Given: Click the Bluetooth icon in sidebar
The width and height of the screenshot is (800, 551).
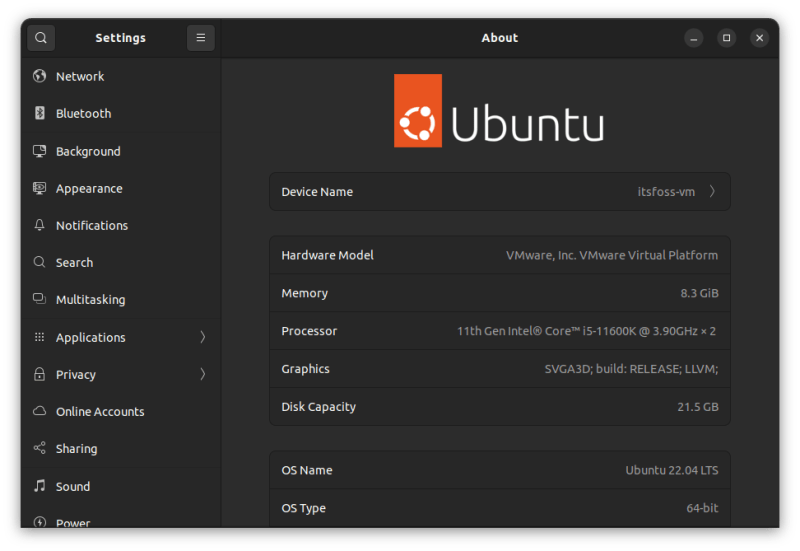Looking at the screenshot, I should coord(40,114).
